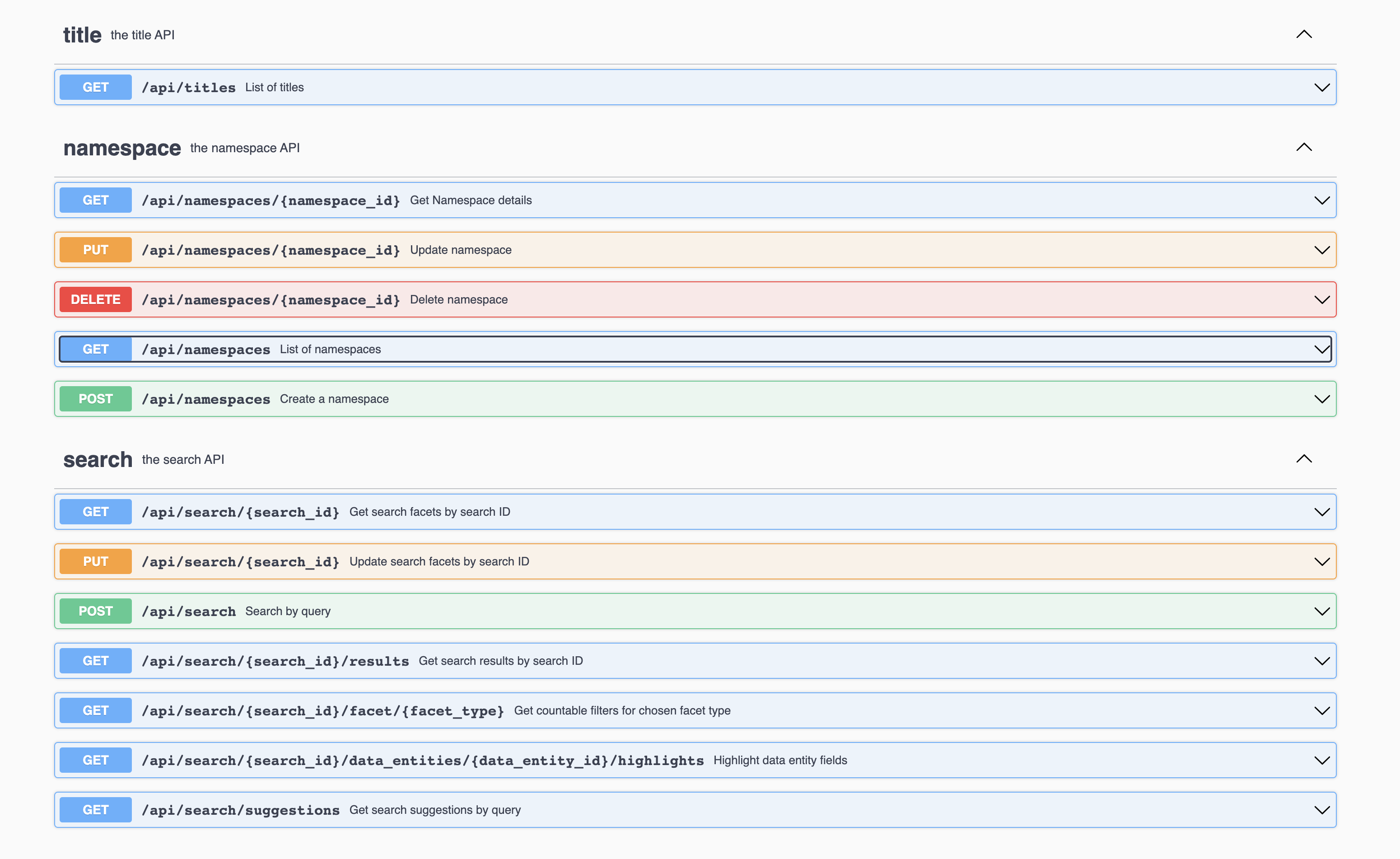Collapse the title API section chevron
Screen dimensions: 1400x859
[1303, 35]
